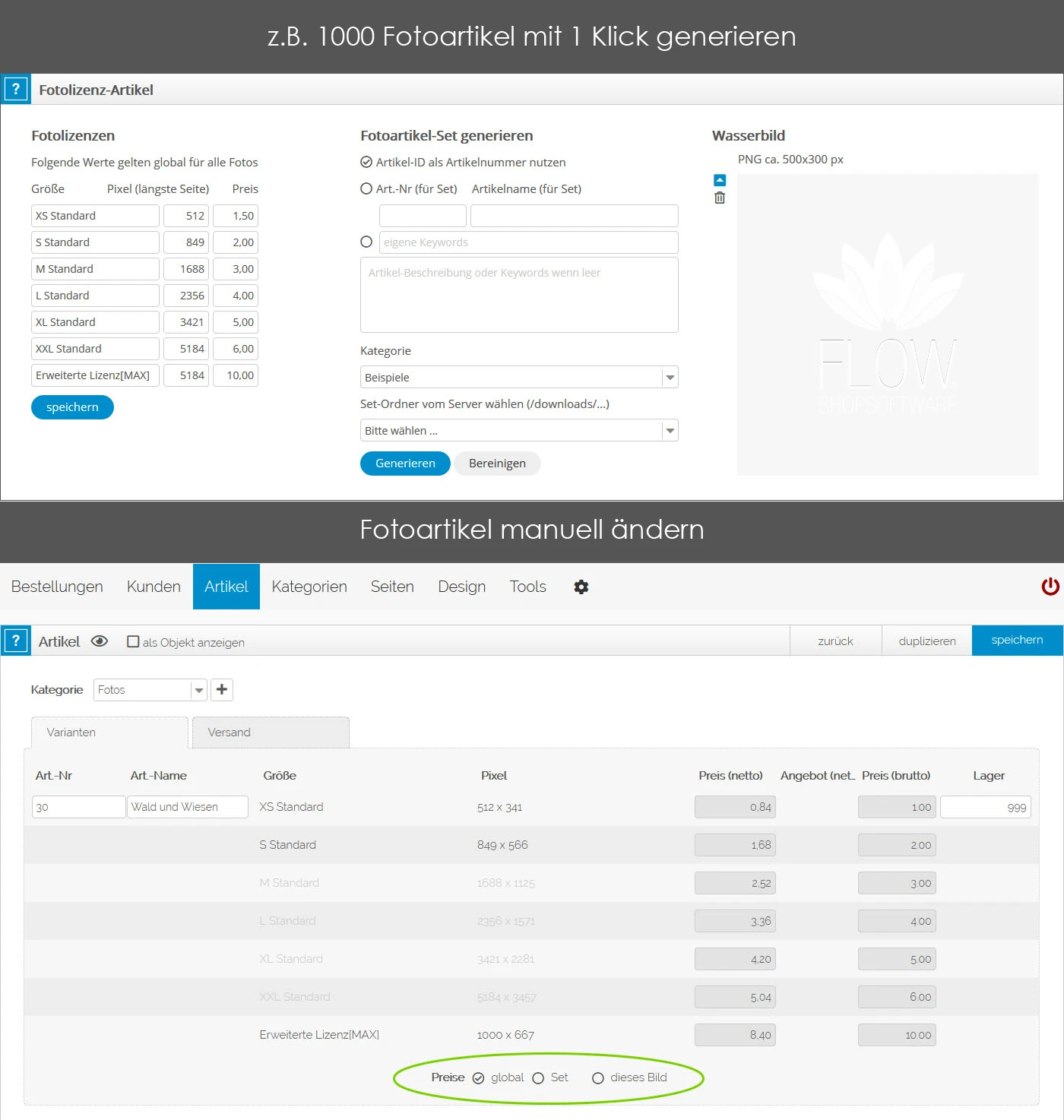
Task: Switch to Varianten tab
Action: coord(109,732)
